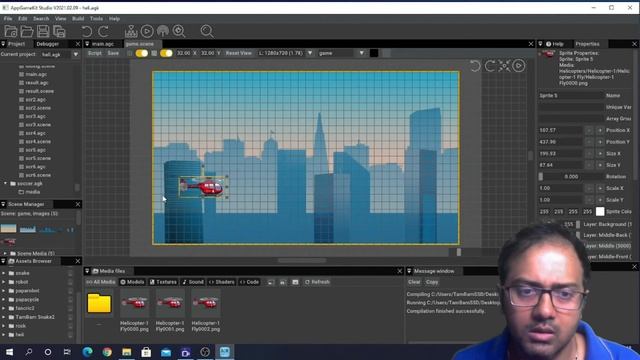The image size is (640, 360).
Task: Launch Microsoft Edge from the taskbar
Action: click(x=87, y=352)
